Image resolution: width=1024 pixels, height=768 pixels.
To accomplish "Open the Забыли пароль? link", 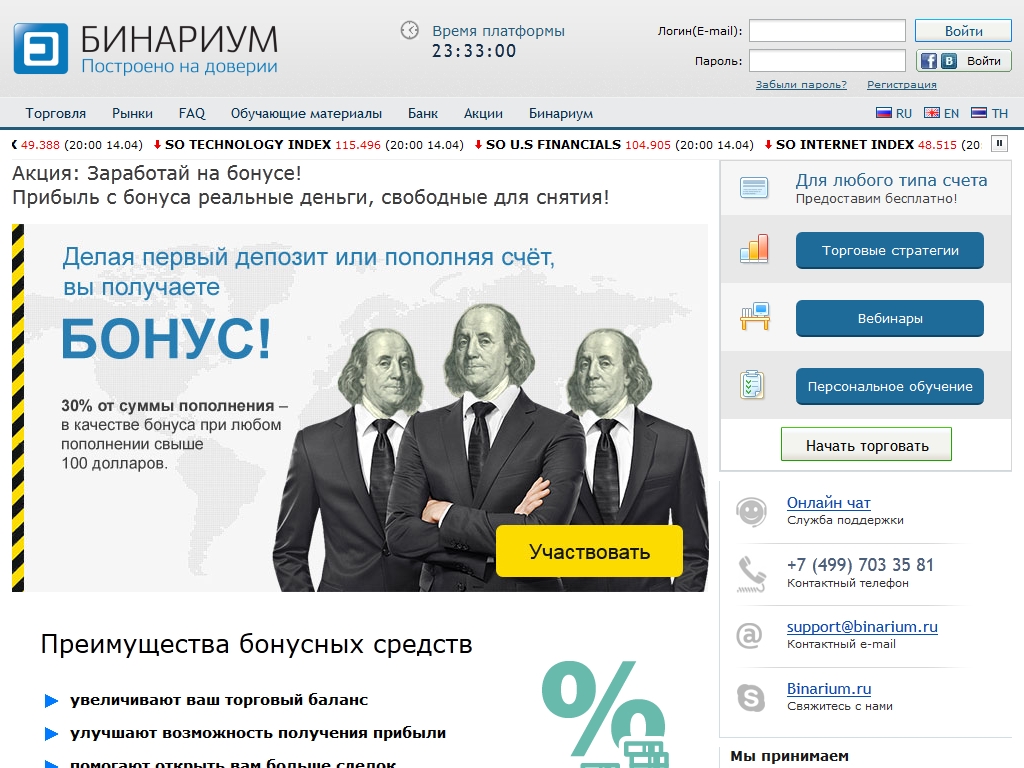I will [x=801, y=84].
